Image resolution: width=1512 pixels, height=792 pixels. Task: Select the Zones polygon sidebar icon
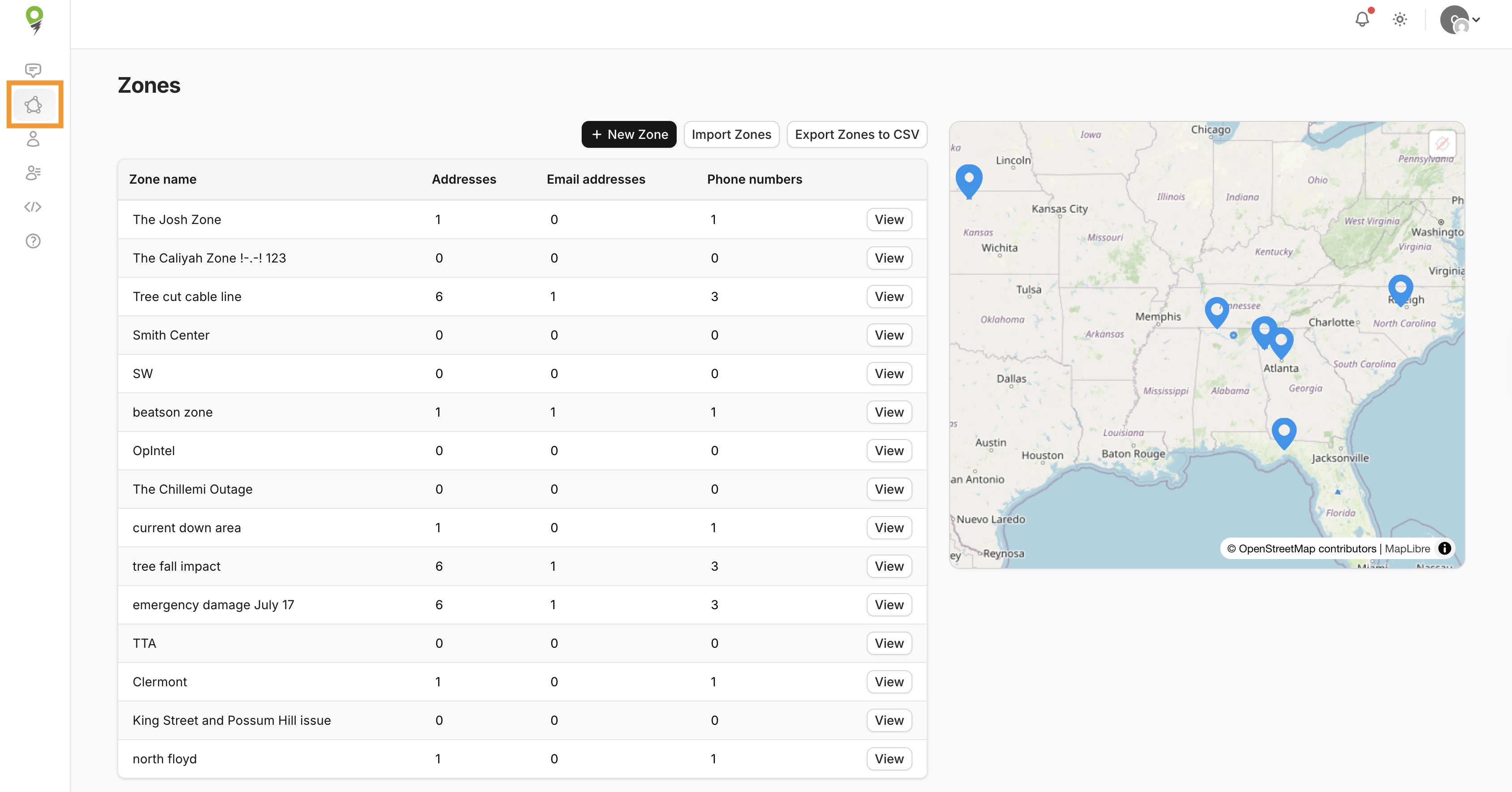click(34, 105)
